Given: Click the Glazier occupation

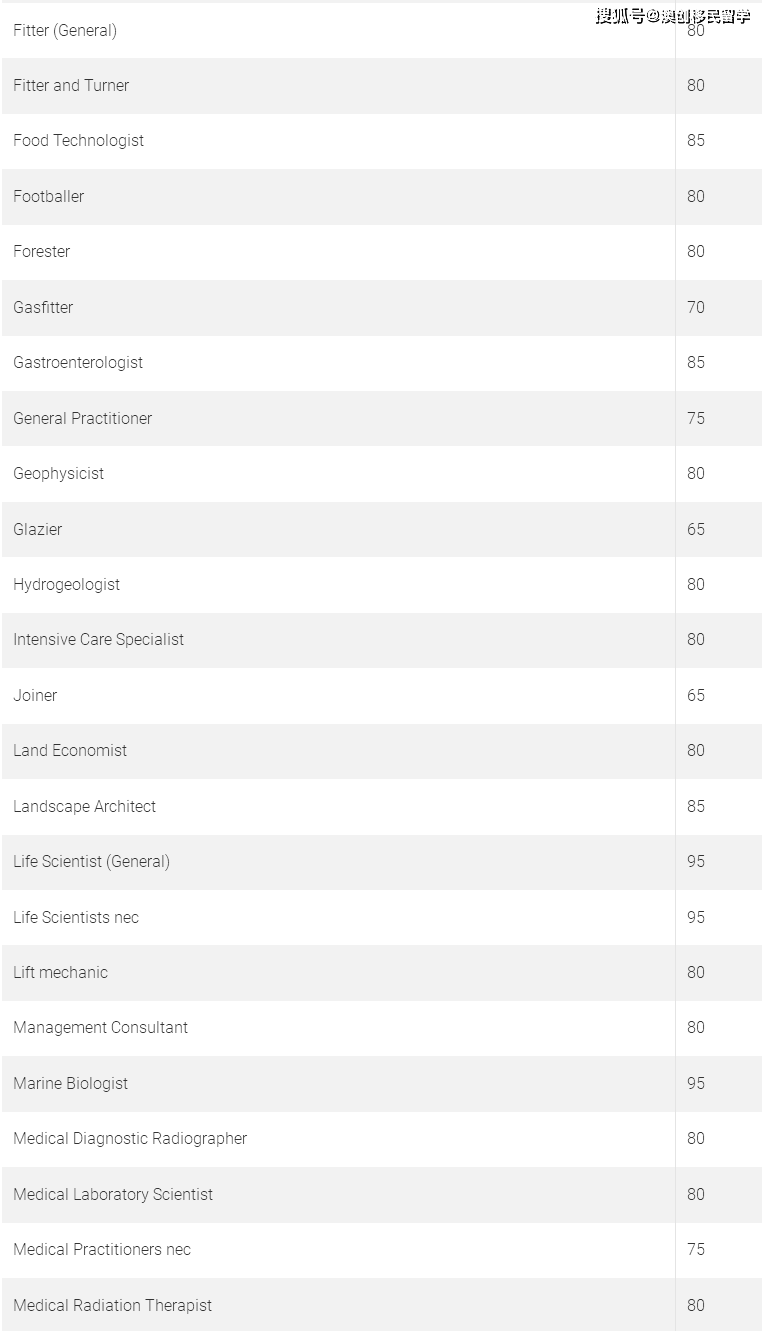Looking at the screenshot, I should pyautogui.click(x=37, y=530).
